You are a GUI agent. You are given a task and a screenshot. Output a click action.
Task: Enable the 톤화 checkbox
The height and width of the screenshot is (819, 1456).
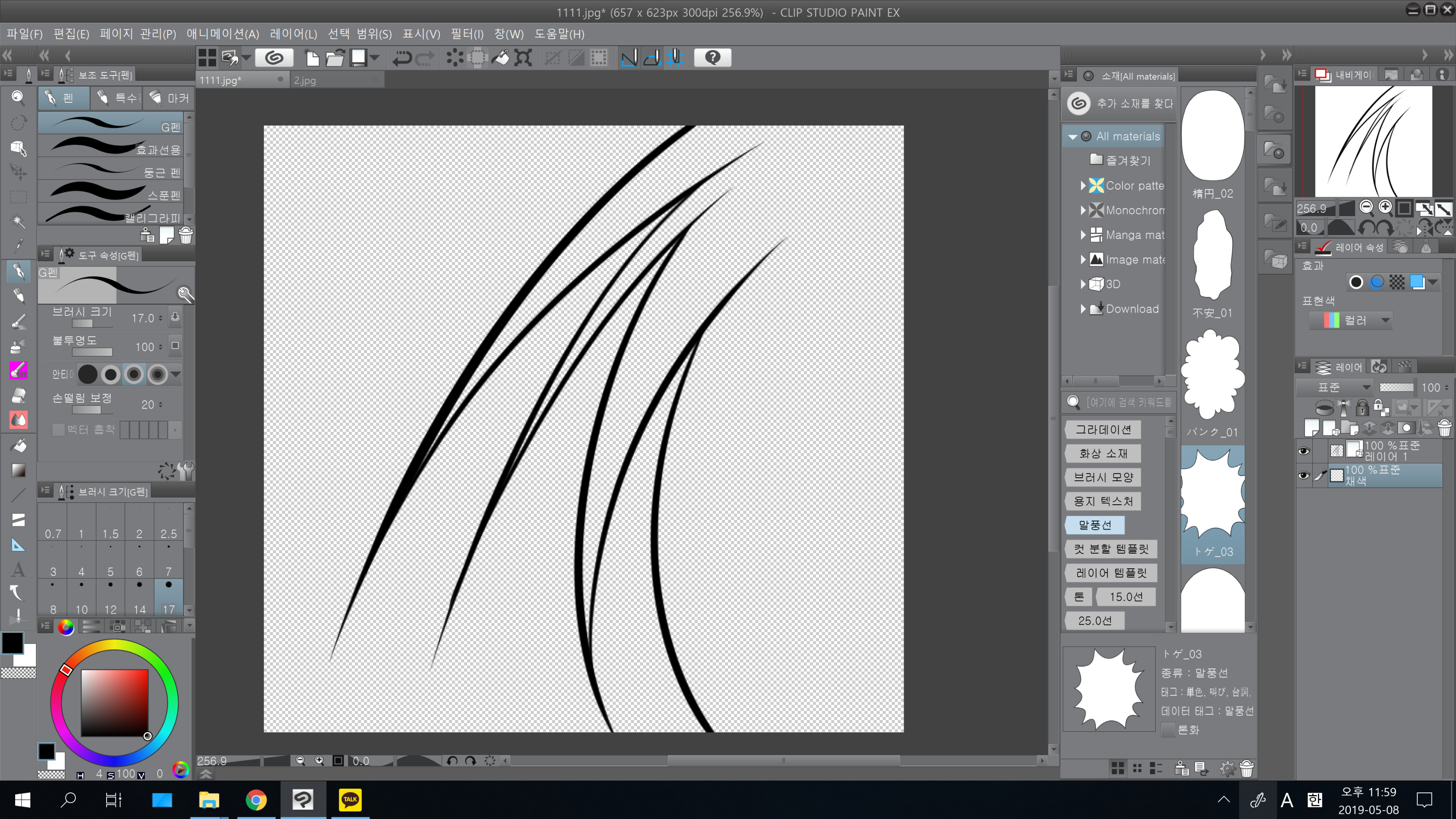[x=1168, y=730]
